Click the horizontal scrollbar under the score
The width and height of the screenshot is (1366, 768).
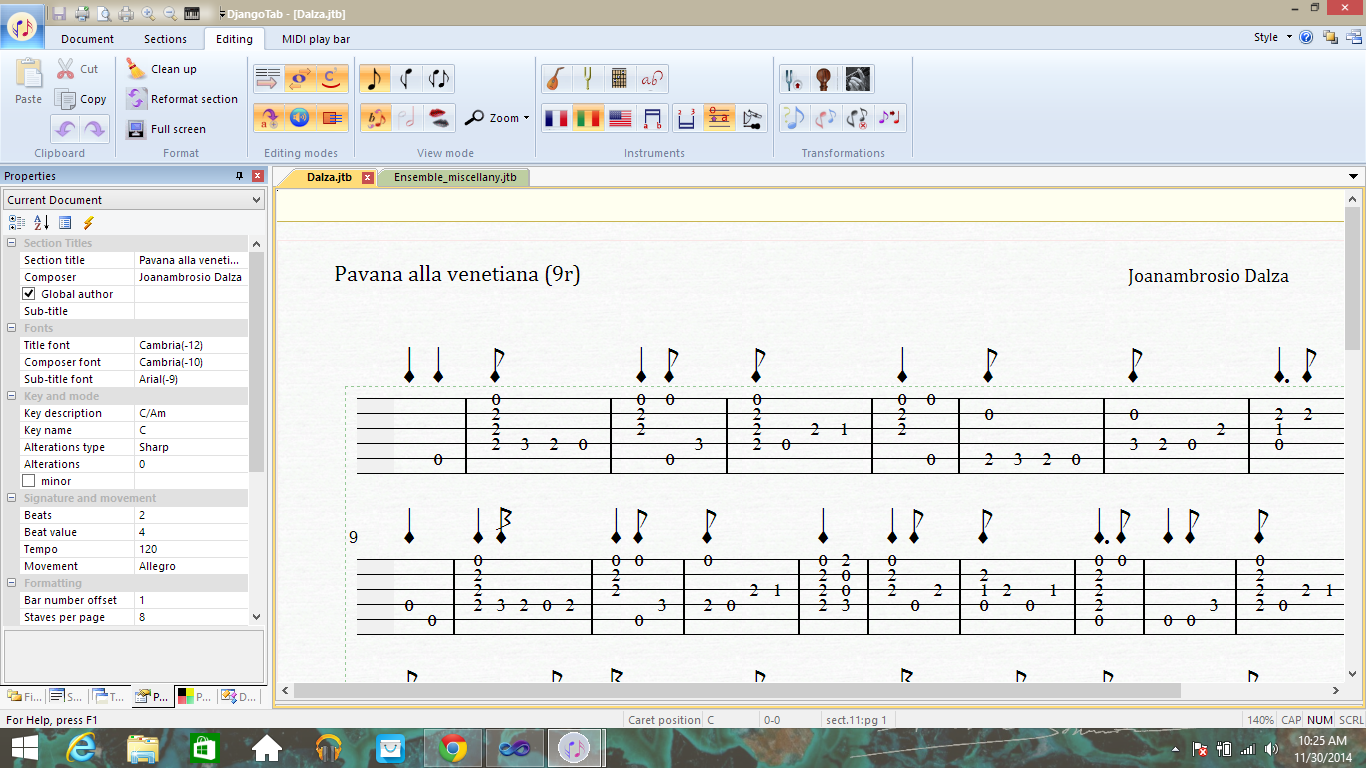click(736, 690)
